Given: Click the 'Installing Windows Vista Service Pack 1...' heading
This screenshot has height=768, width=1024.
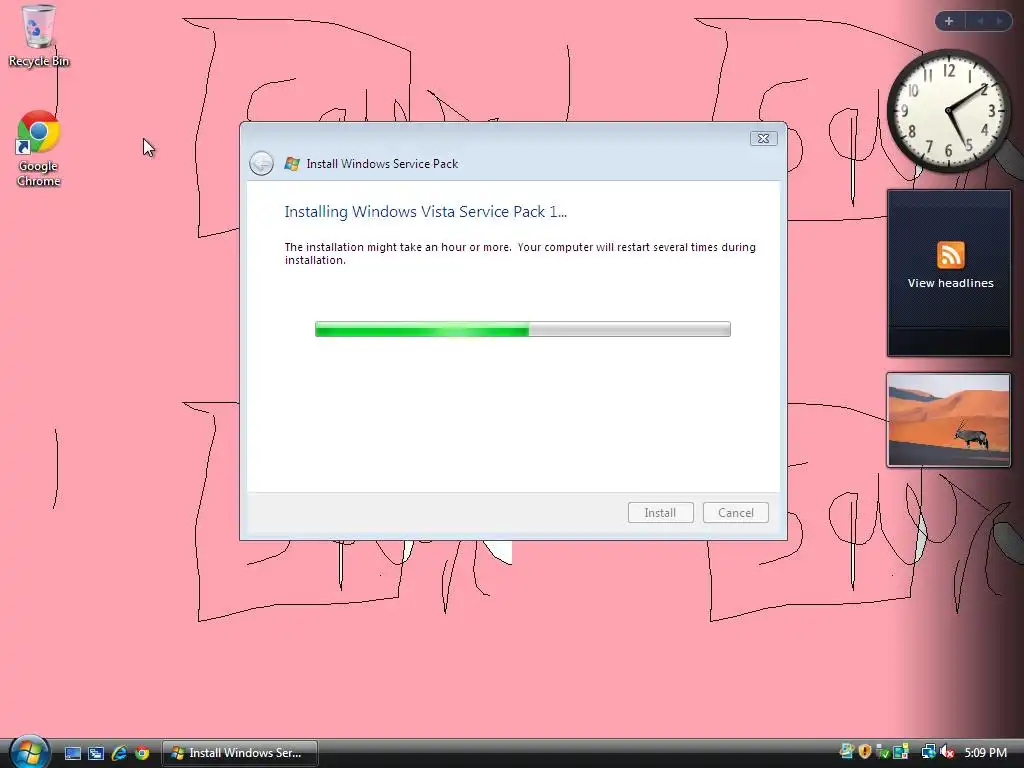Looking at the screenshot, I should [x=426, y=212].
